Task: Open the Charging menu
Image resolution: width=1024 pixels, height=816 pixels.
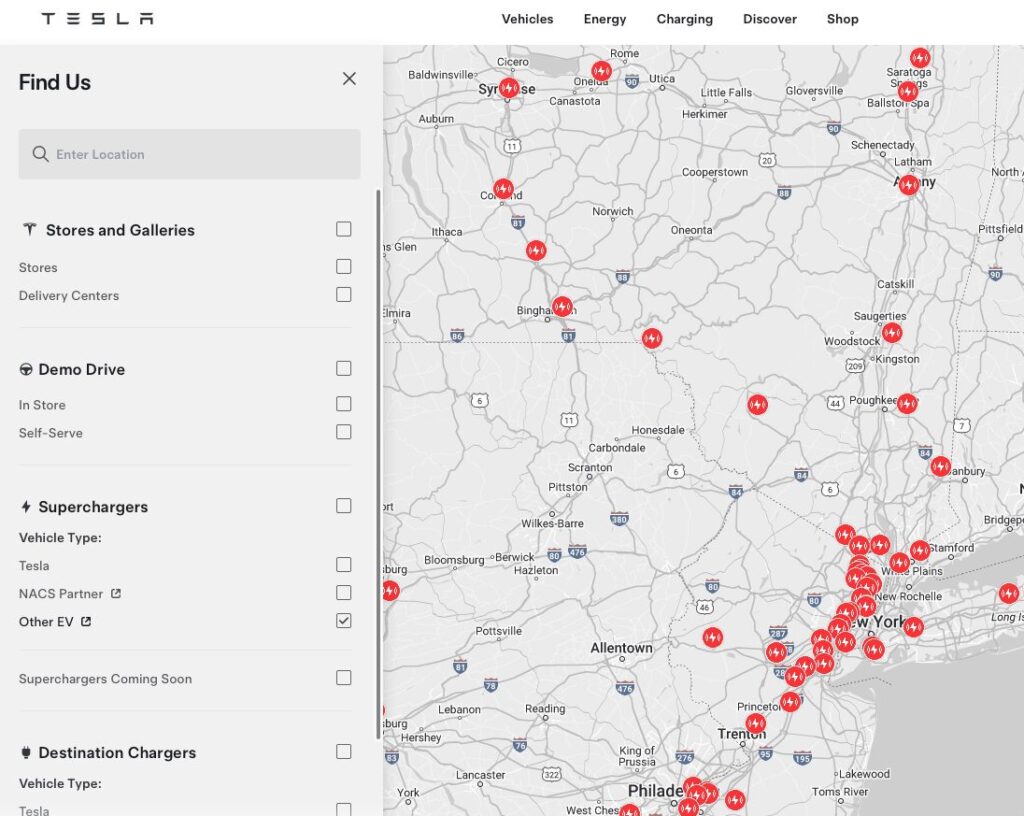Action: (684, 19)
